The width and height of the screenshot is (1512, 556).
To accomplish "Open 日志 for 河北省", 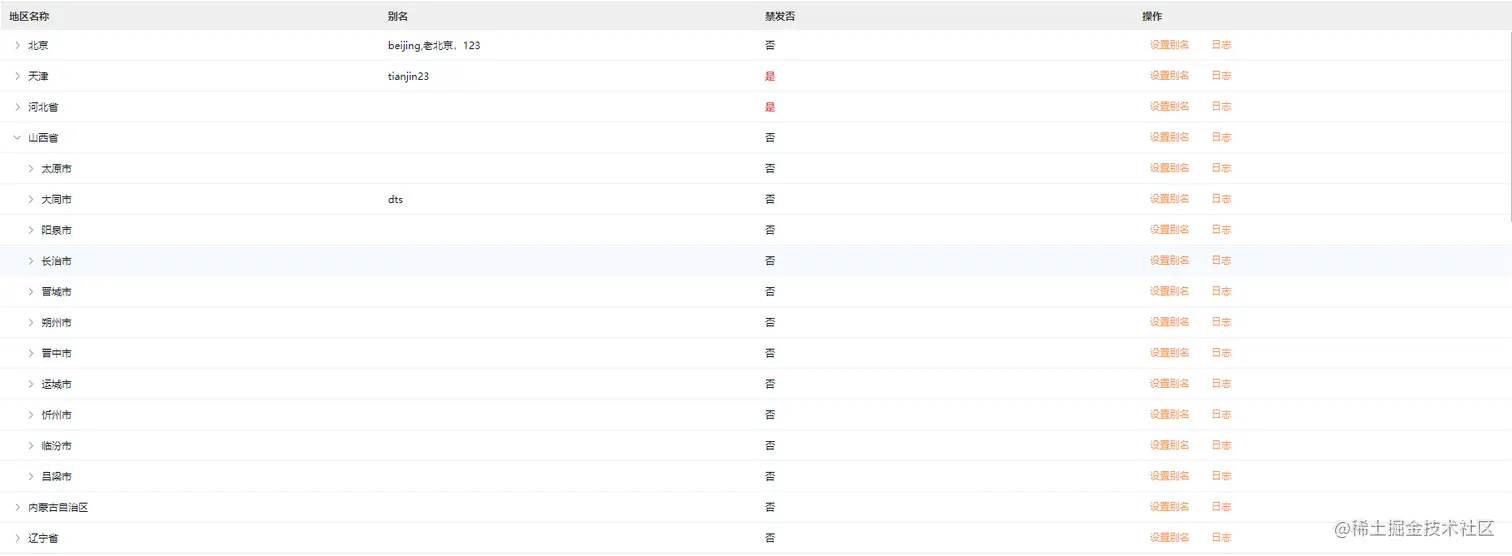I will (x=1221, y=106).
